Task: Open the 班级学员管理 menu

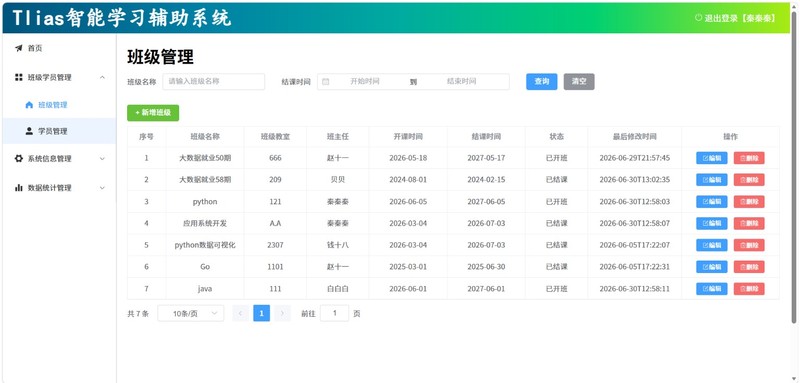Action: point(59,78)
